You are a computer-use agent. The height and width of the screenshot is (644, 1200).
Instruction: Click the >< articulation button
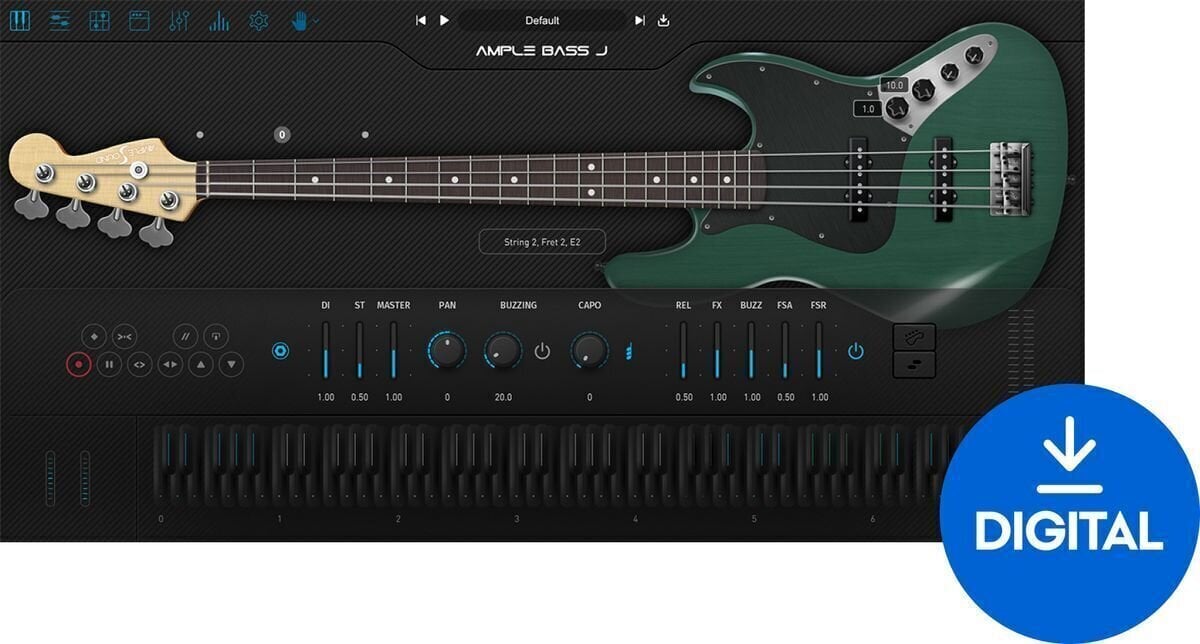point(123,336)
